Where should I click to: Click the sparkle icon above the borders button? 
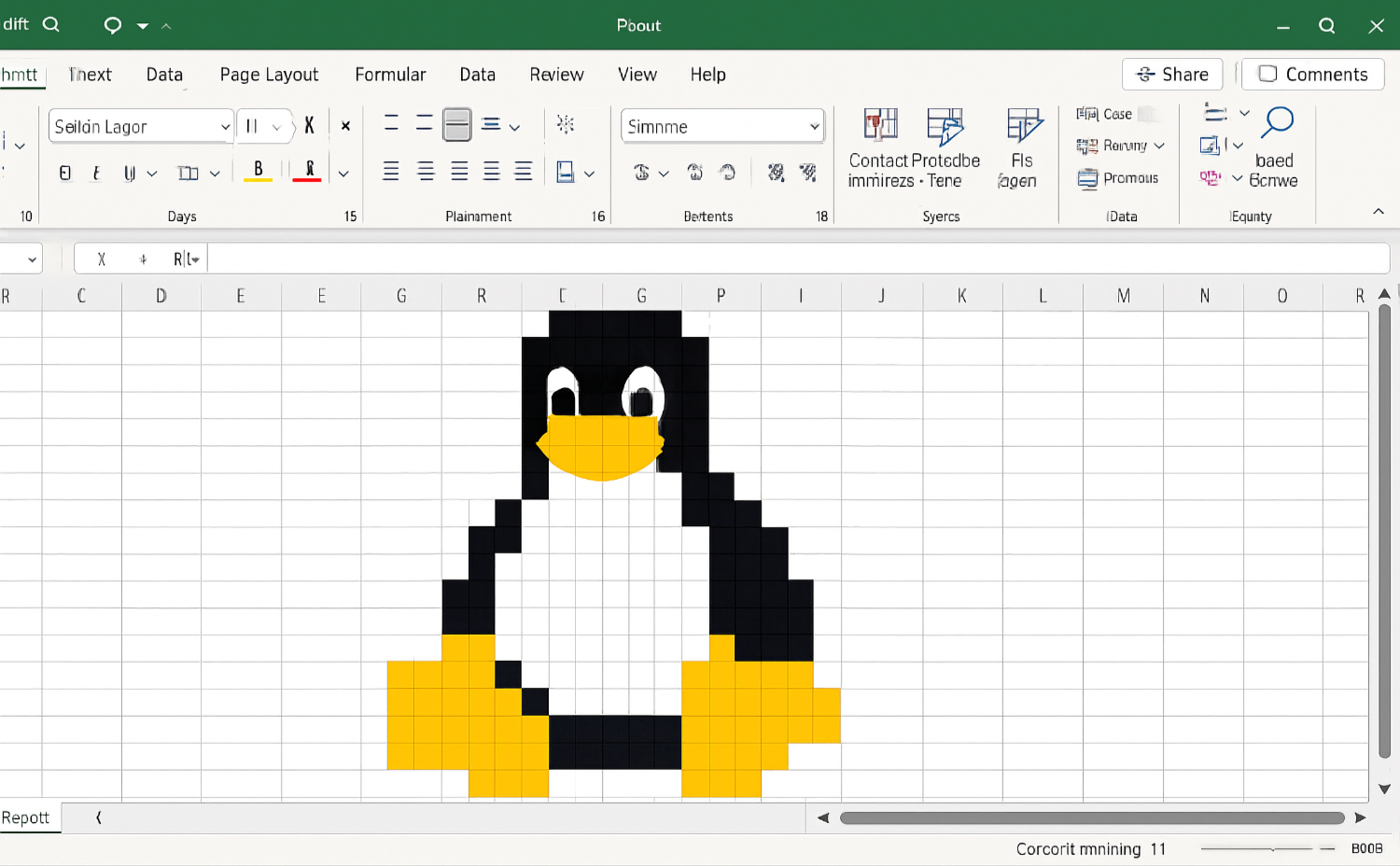pyautogui.click(x=566, y=125)
